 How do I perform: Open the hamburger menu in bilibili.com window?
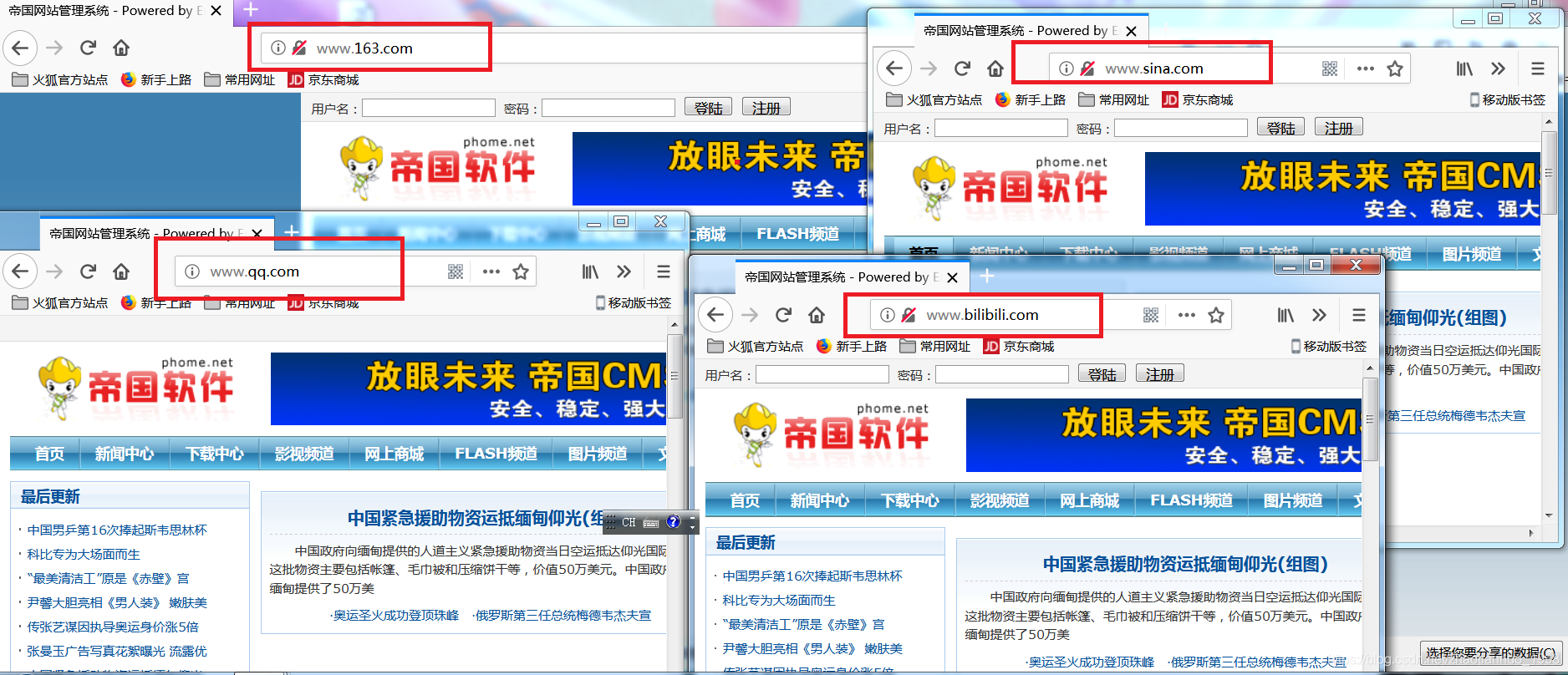point(1359,315)
